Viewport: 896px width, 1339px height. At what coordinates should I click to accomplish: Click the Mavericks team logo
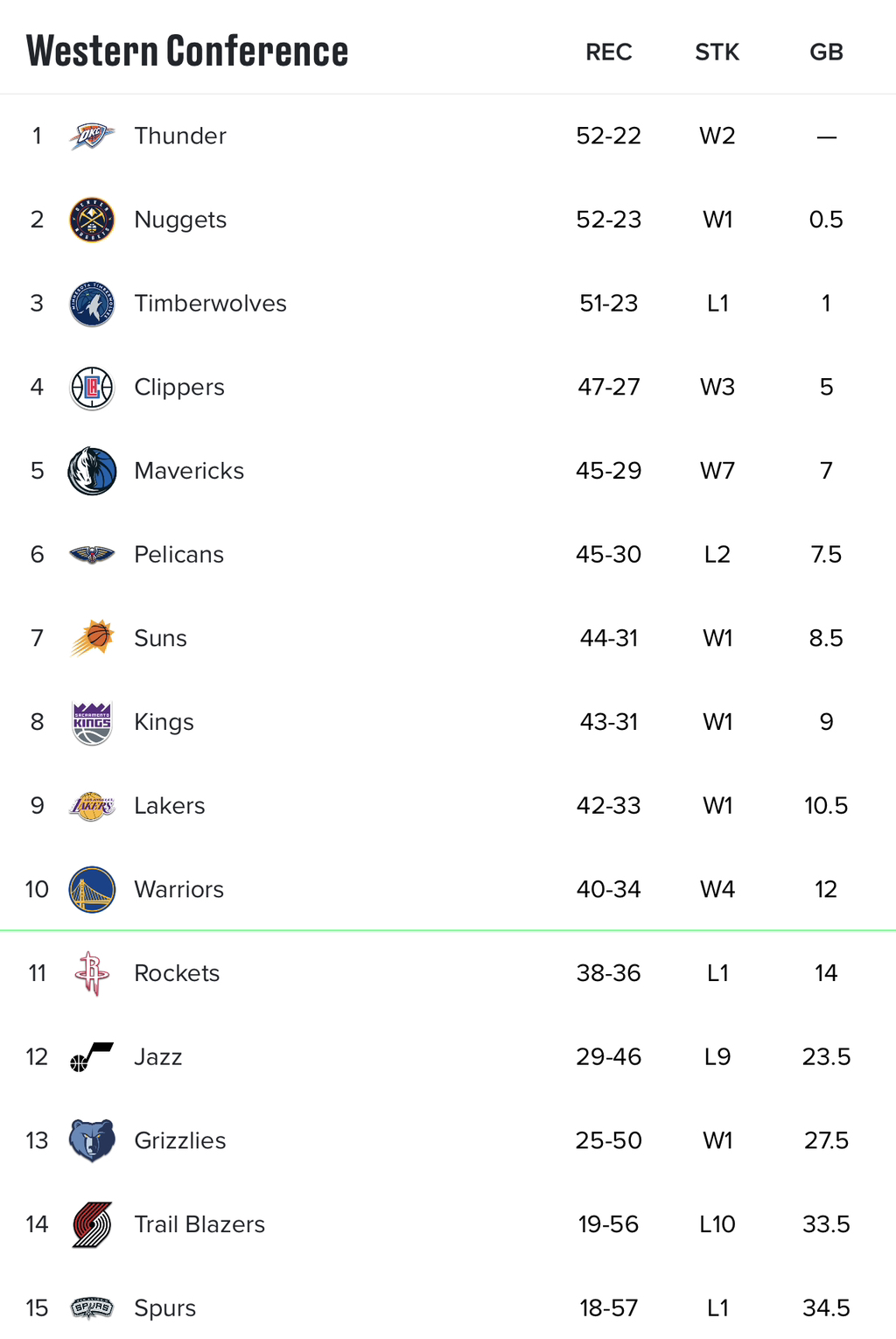tap(92, 471)
